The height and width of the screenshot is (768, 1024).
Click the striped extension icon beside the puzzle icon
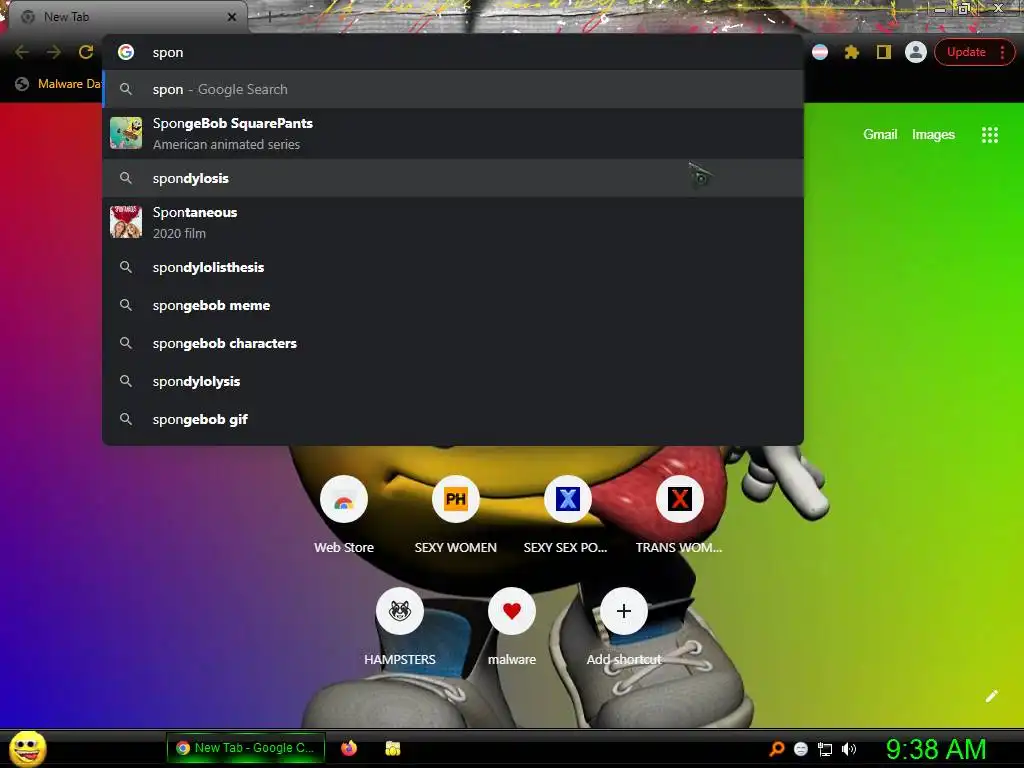click(x=820, y=52)
